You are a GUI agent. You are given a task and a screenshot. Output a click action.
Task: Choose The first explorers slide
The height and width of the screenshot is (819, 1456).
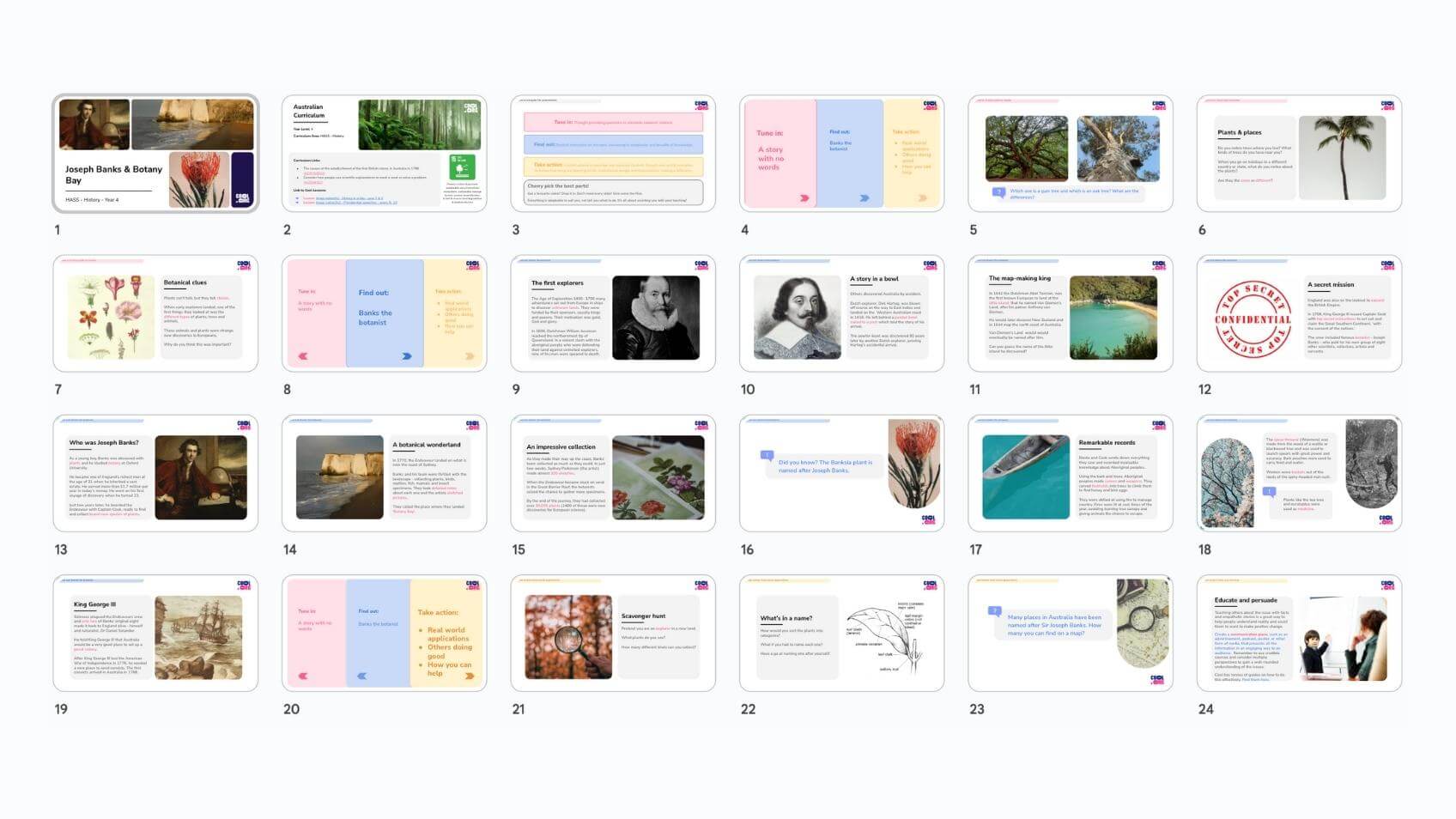pos(613,313)
